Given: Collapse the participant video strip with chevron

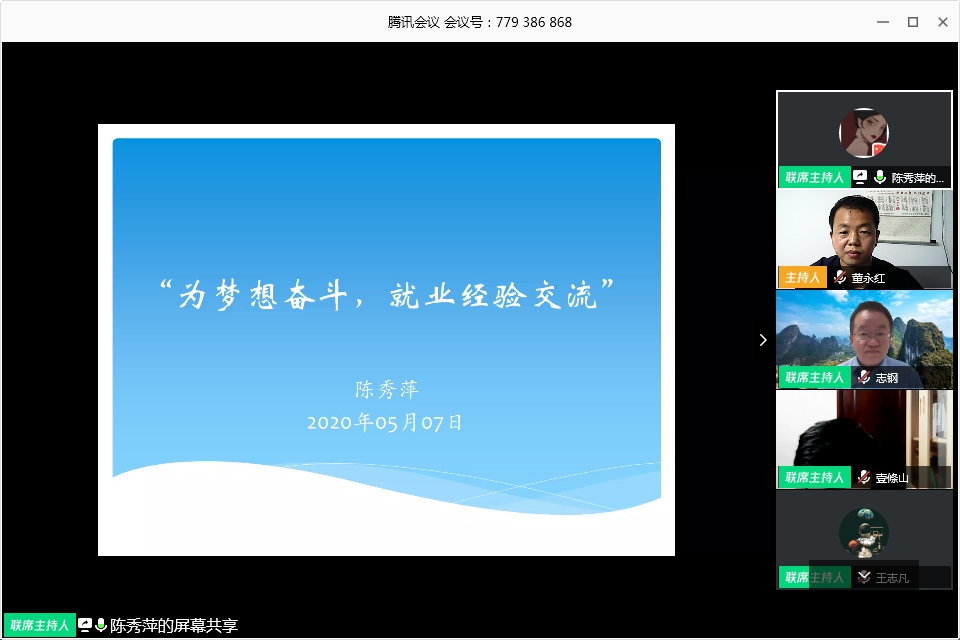Looking at the screenshot, I should tap(763, 340).
